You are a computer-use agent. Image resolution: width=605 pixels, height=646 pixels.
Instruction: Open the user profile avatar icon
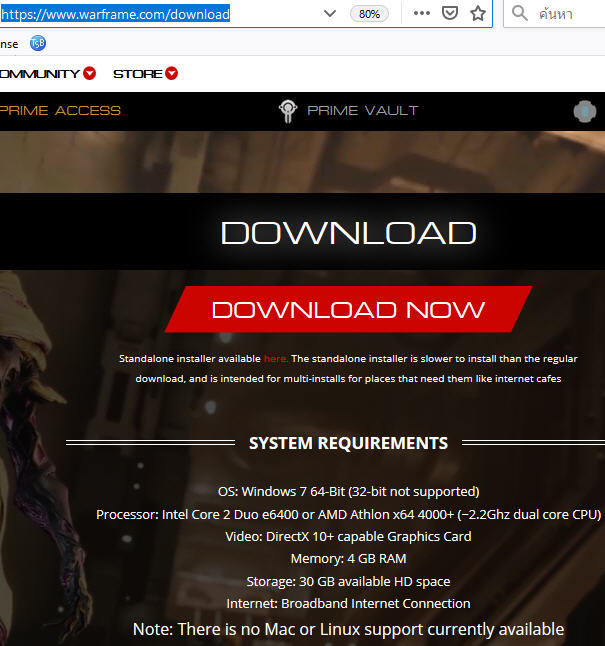tap(584, 111)
